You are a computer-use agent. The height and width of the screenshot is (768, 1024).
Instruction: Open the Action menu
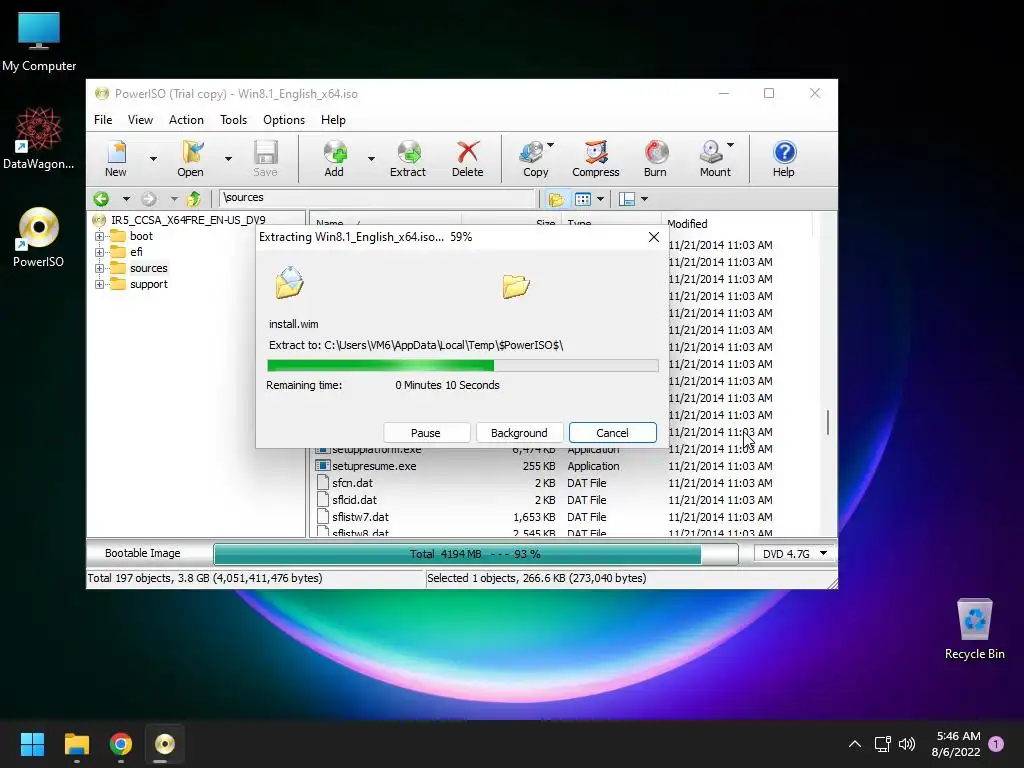(186, 120)
